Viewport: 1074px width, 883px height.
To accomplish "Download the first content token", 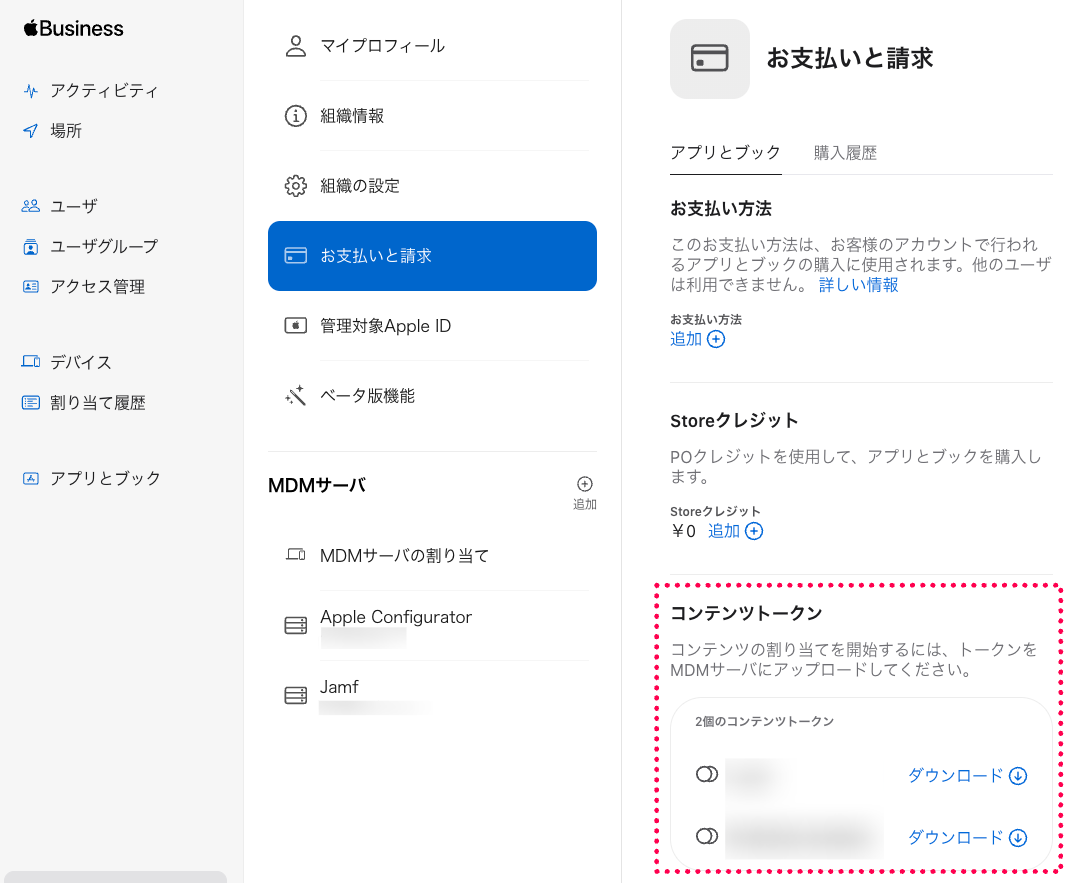I will pos(967,775).
